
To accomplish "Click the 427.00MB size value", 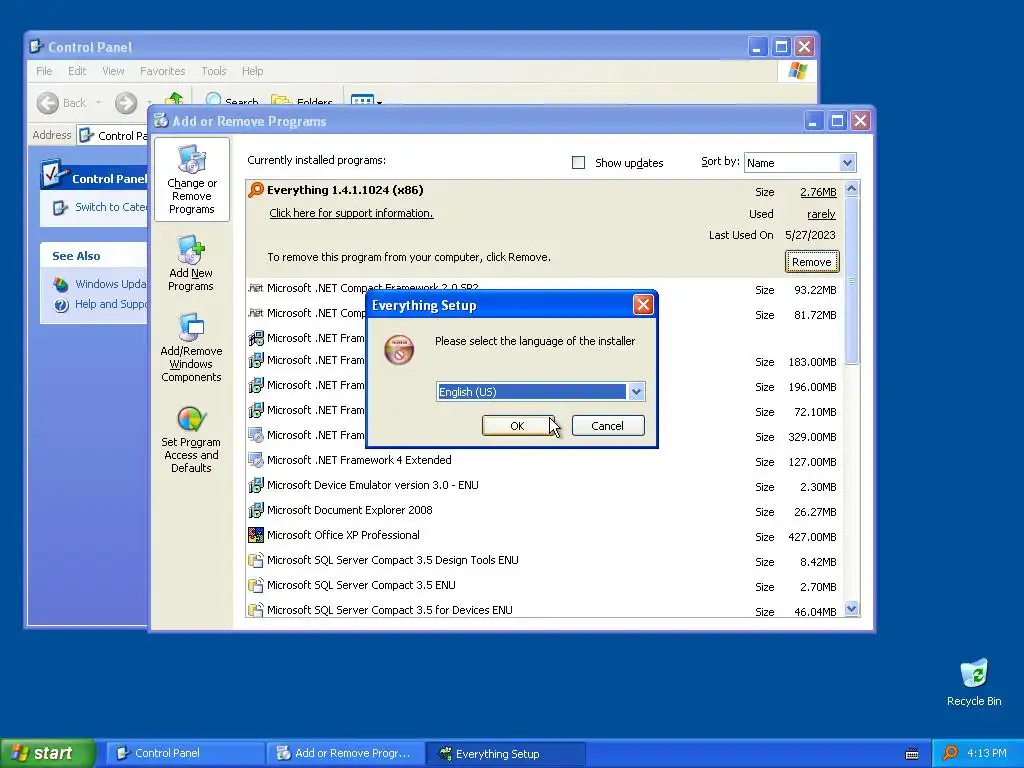I will 812,537.
